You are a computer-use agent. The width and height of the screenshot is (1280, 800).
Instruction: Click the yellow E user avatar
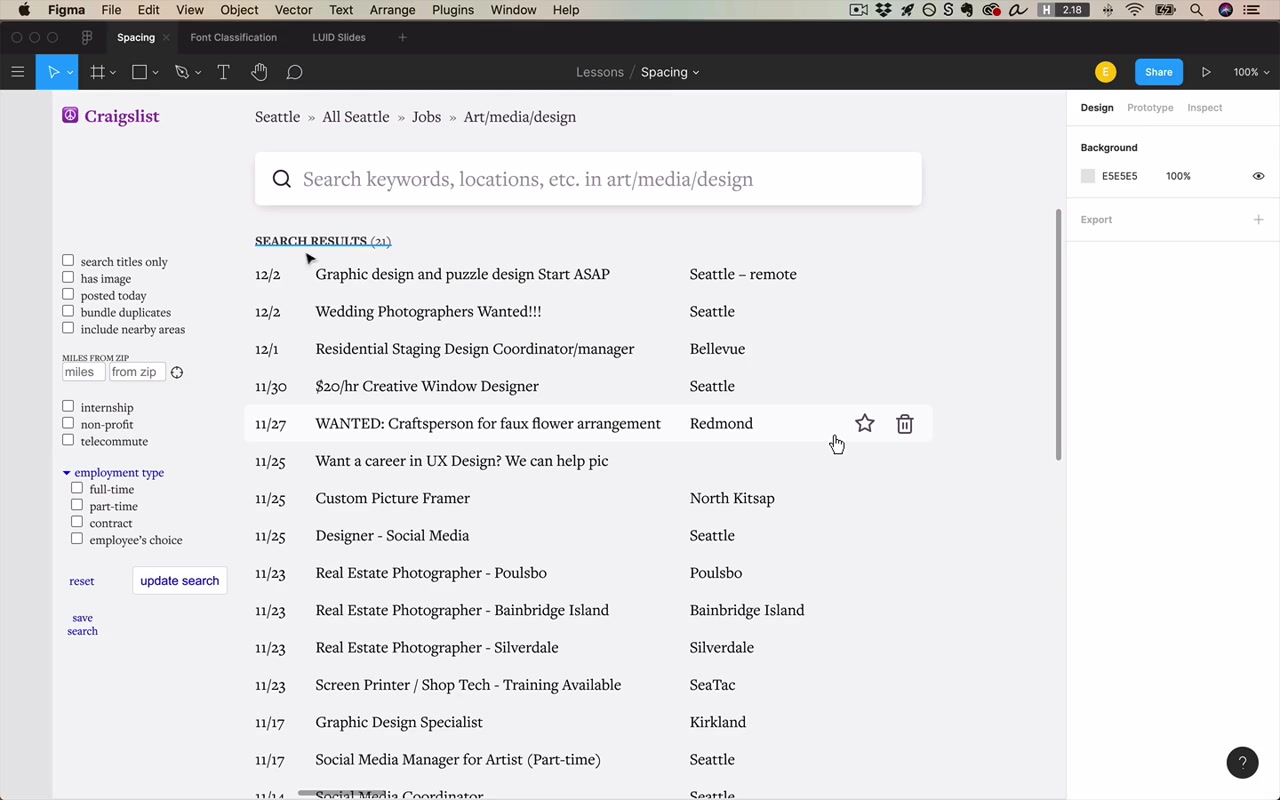tap(1105, 72)
